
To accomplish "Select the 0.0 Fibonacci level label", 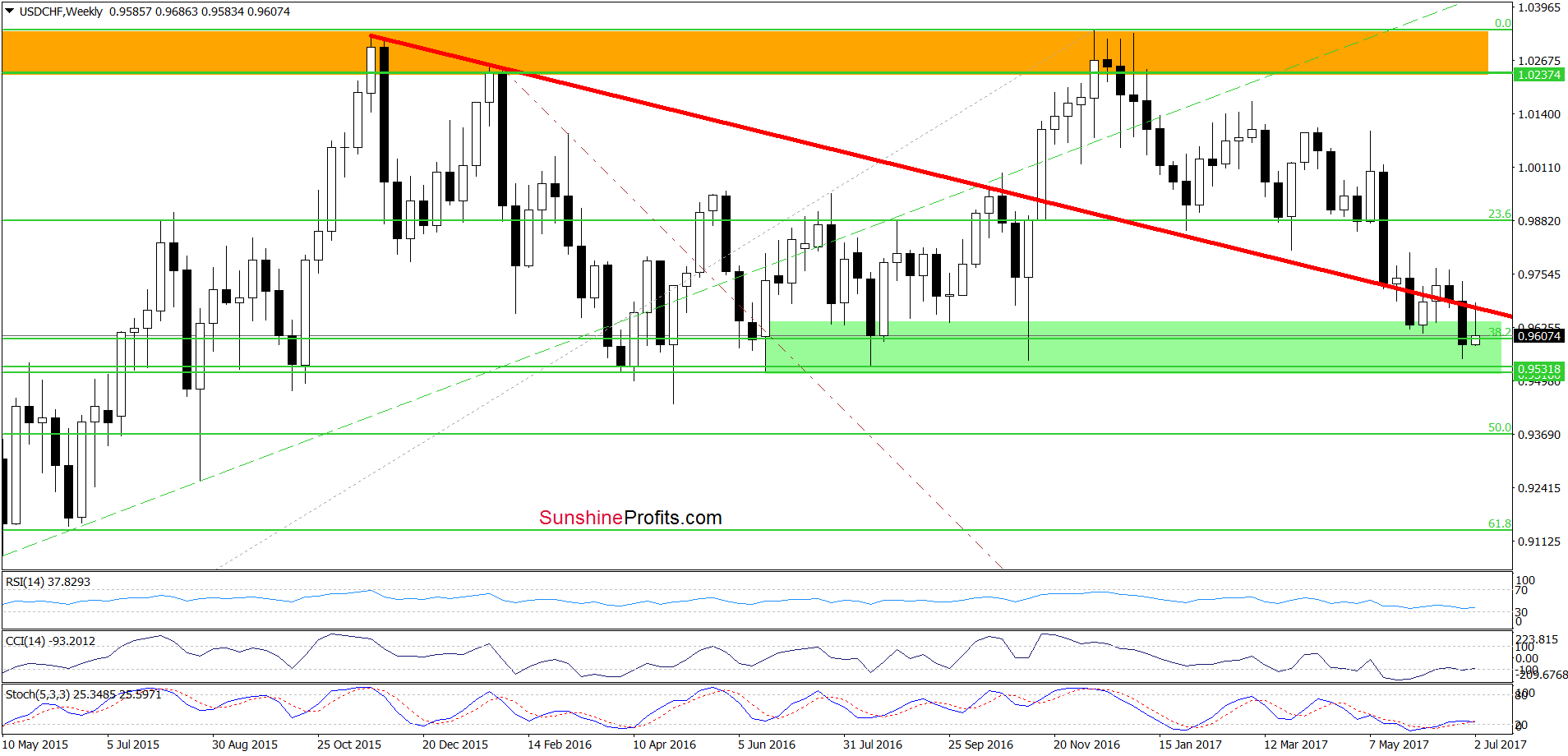I will click(x=1502, y=23).
